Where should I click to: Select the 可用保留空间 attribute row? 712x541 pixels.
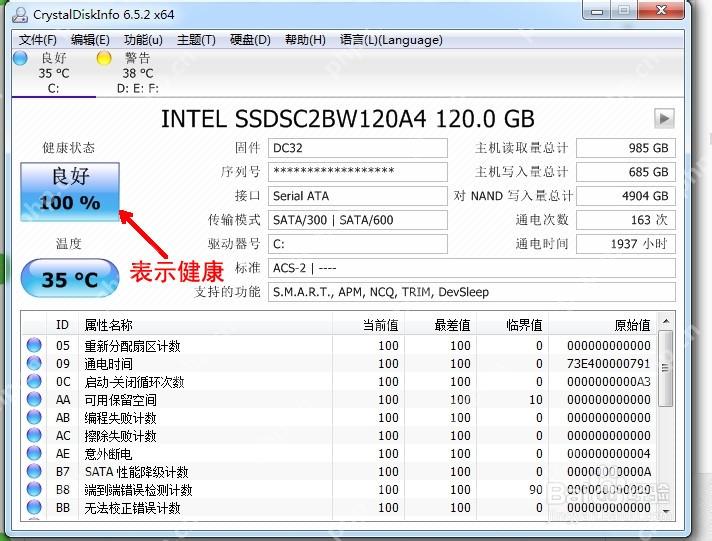pyautogui.click(x=340, y=400)
